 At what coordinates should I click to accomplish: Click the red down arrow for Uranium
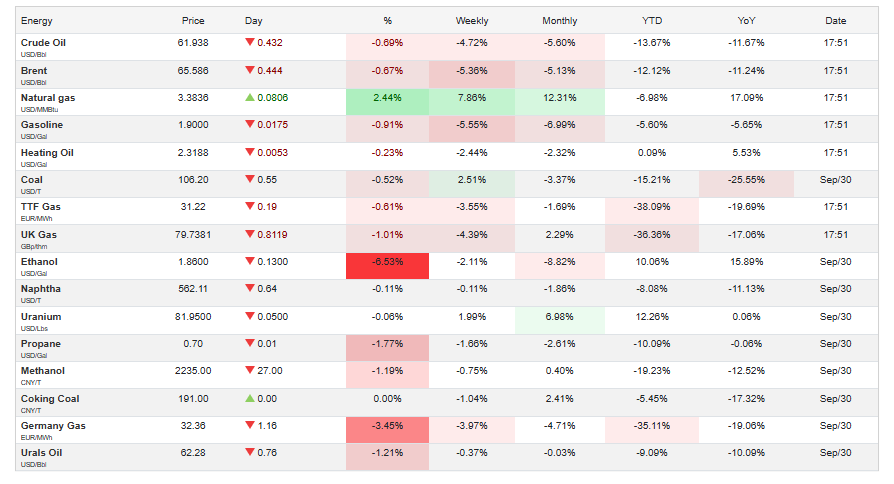pos(249,317)
